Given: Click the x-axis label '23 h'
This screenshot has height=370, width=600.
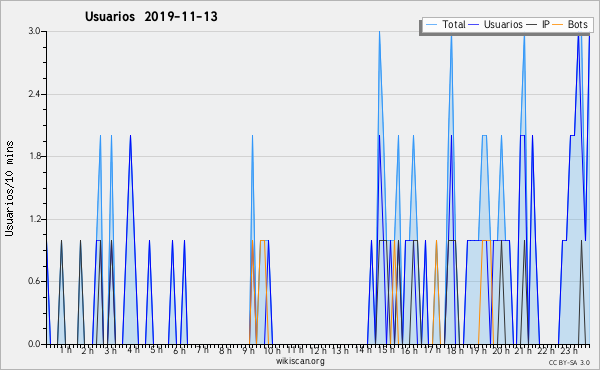Looking at the screenshot, I should point(569,350).
